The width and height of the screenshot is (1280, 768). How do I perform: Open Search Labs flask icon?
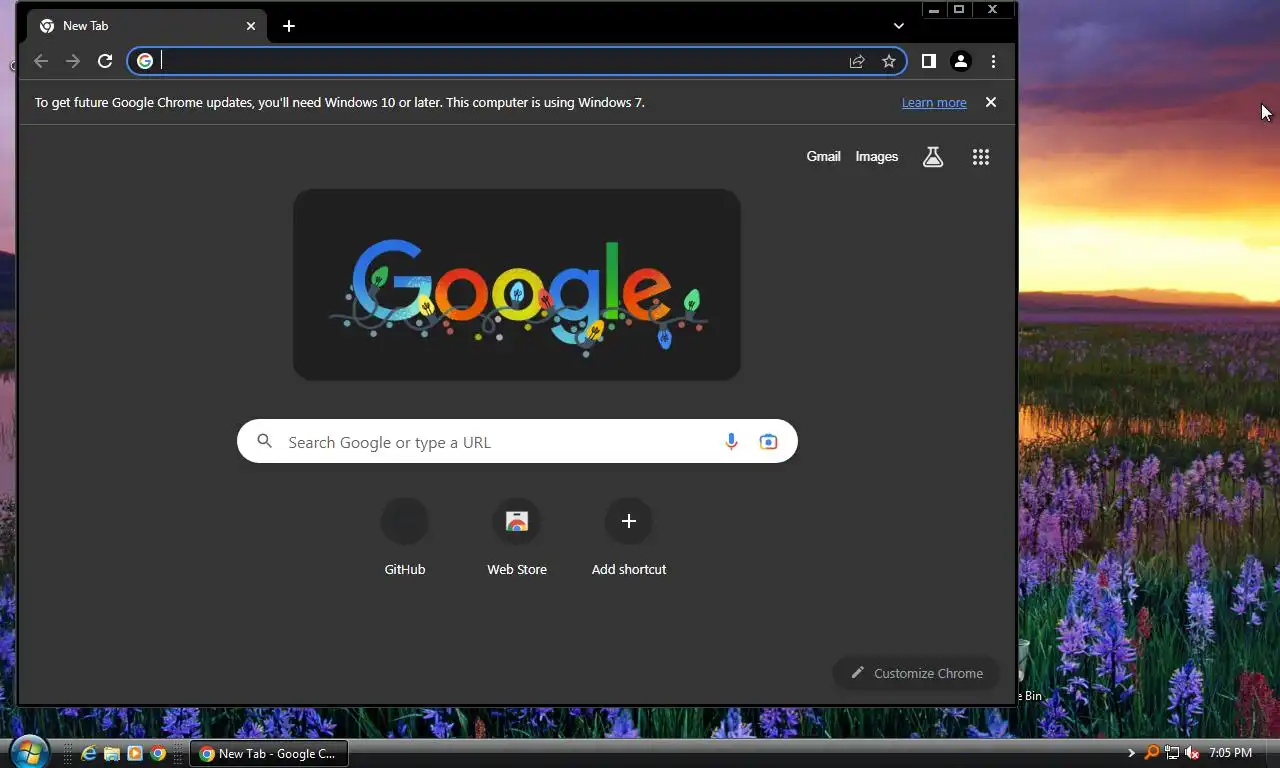coord(933,157)
